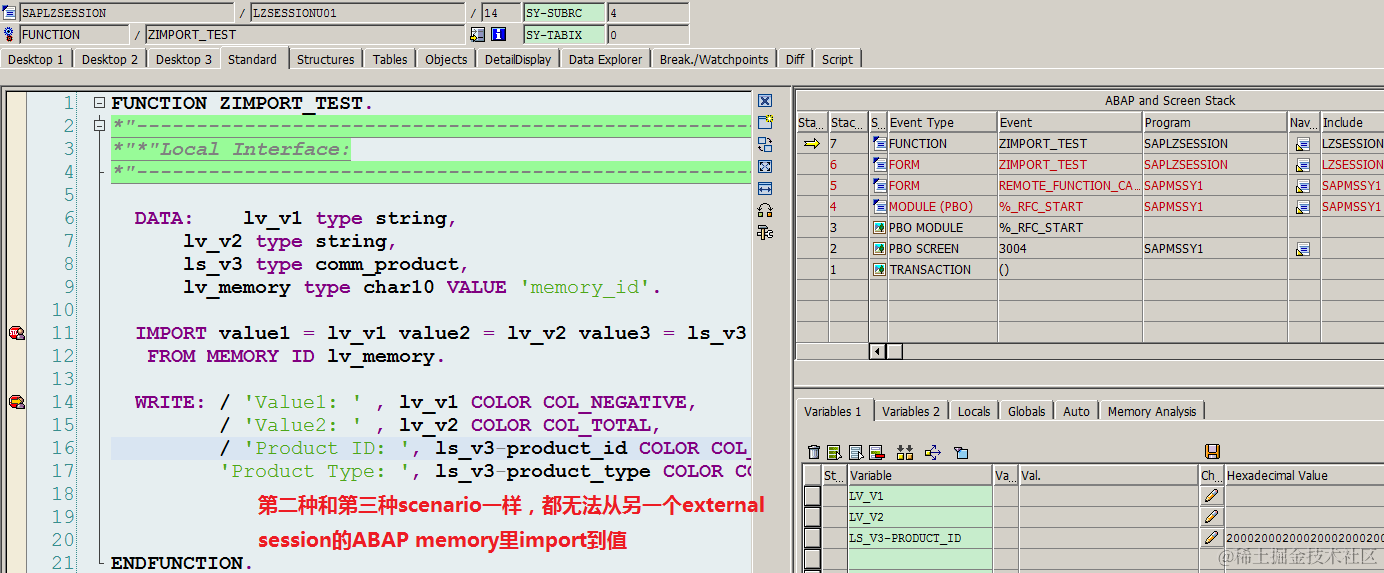1384x573 pixels.
Task: Click the green list icon after the trash
Action: [x=834, y=452]
